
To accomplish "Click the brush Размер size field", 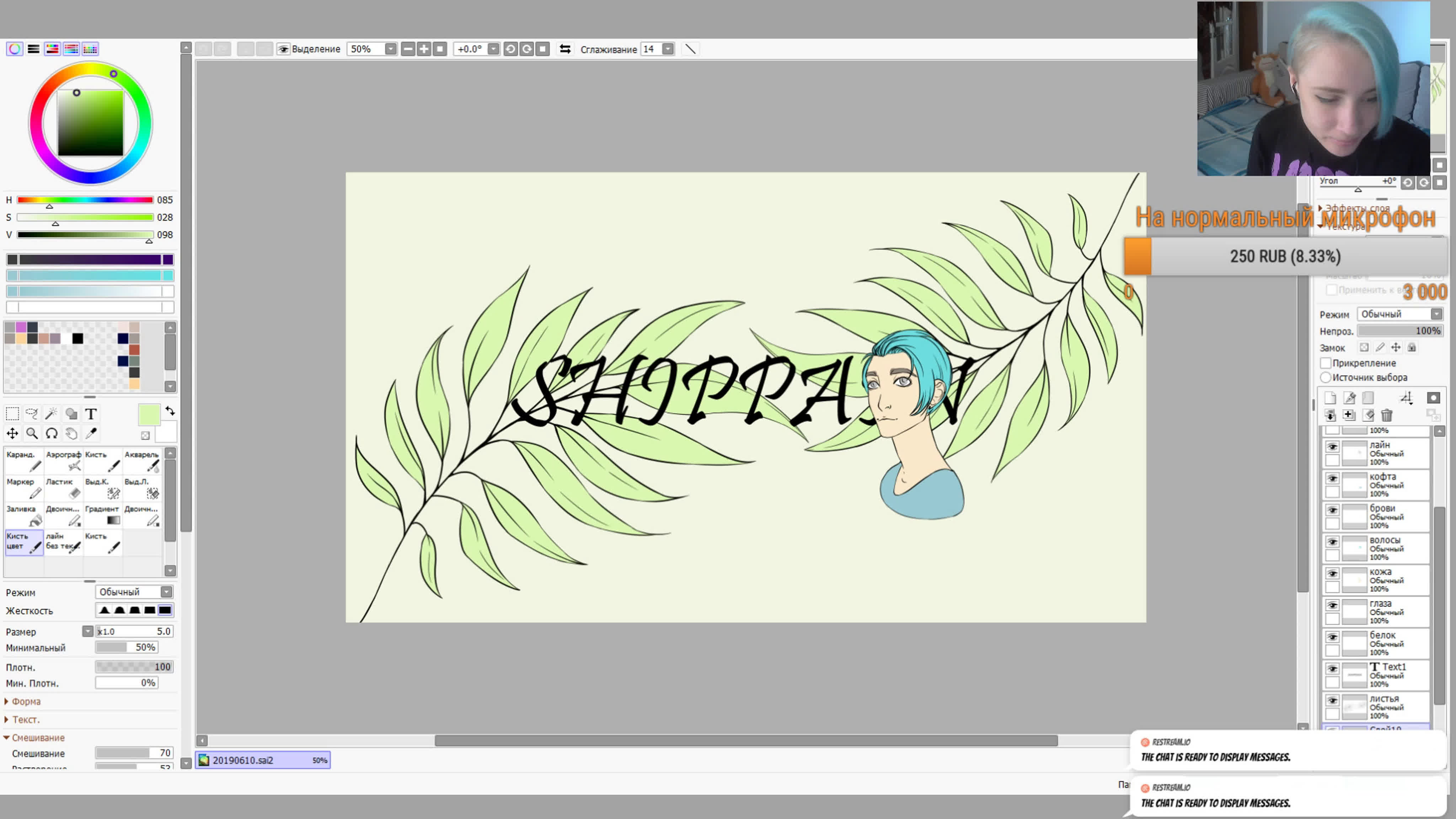I will click(x=134, y=631).
